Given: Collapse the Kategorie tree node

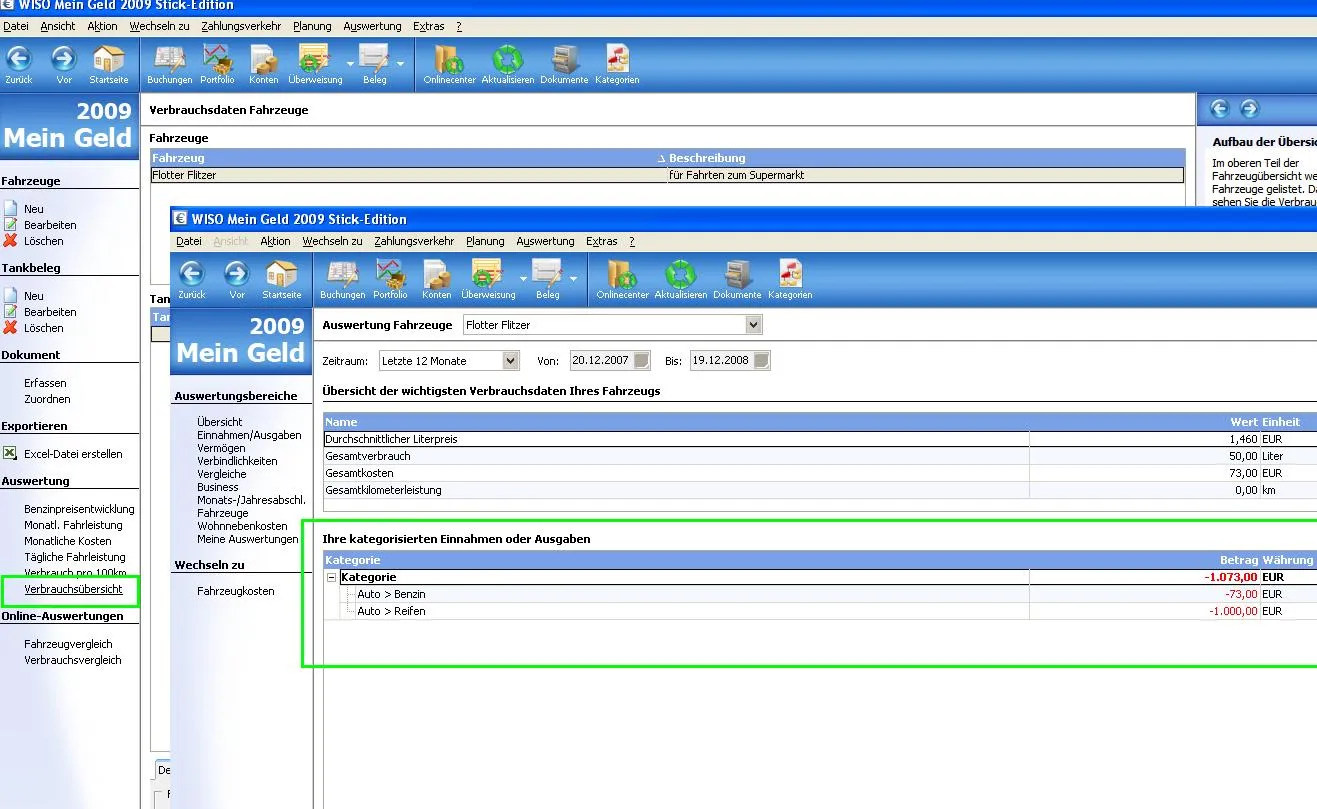Looking at the screenshot, I should point(332,578).
